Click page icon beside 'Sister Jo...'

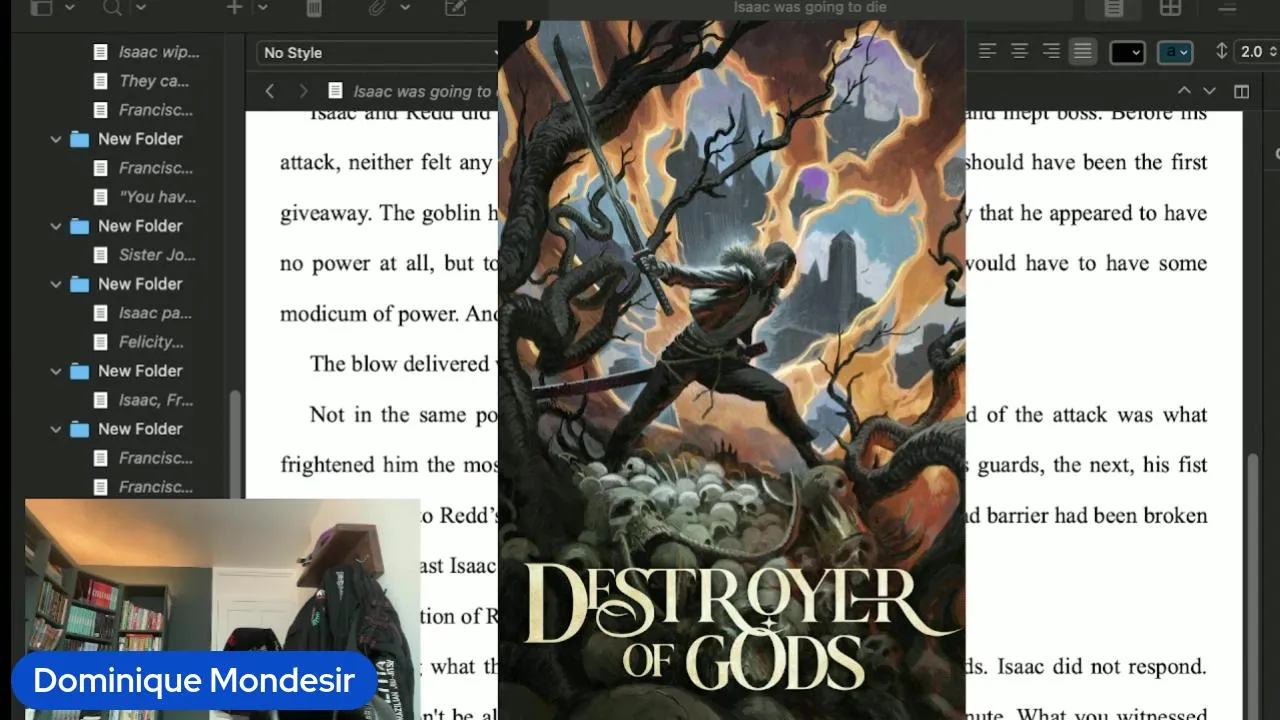tap(100, 255)
